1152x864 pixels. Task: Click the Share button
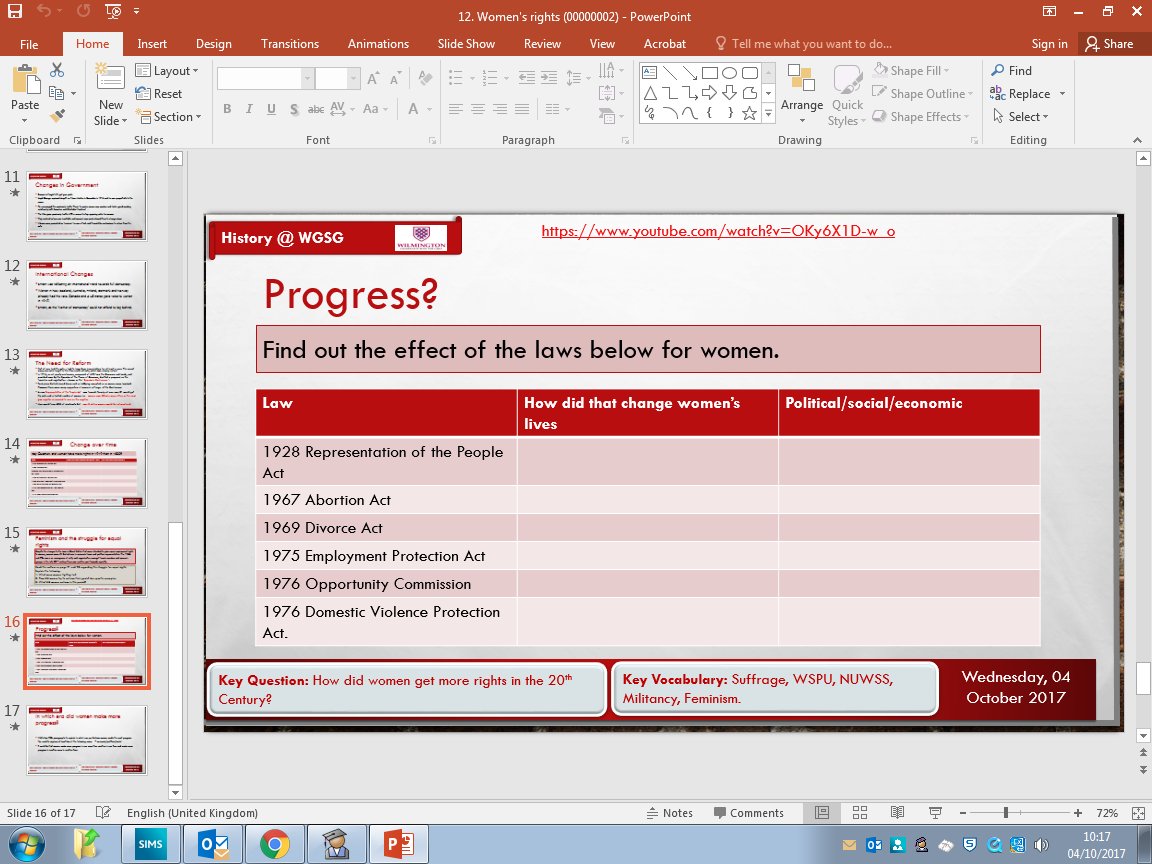pos(1112,43)
